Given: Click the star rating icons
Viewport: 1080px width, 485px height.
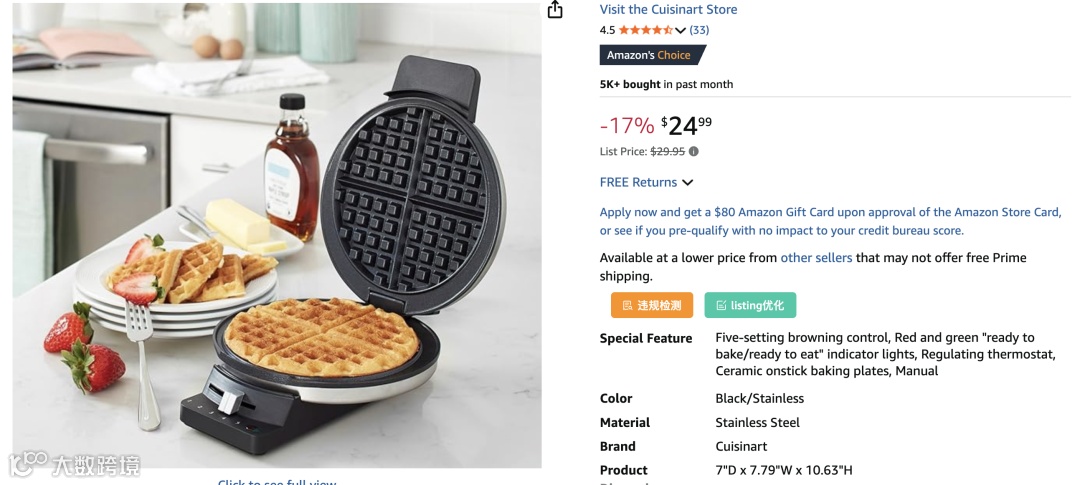Looking at the screenshot, I should (645, 30).
